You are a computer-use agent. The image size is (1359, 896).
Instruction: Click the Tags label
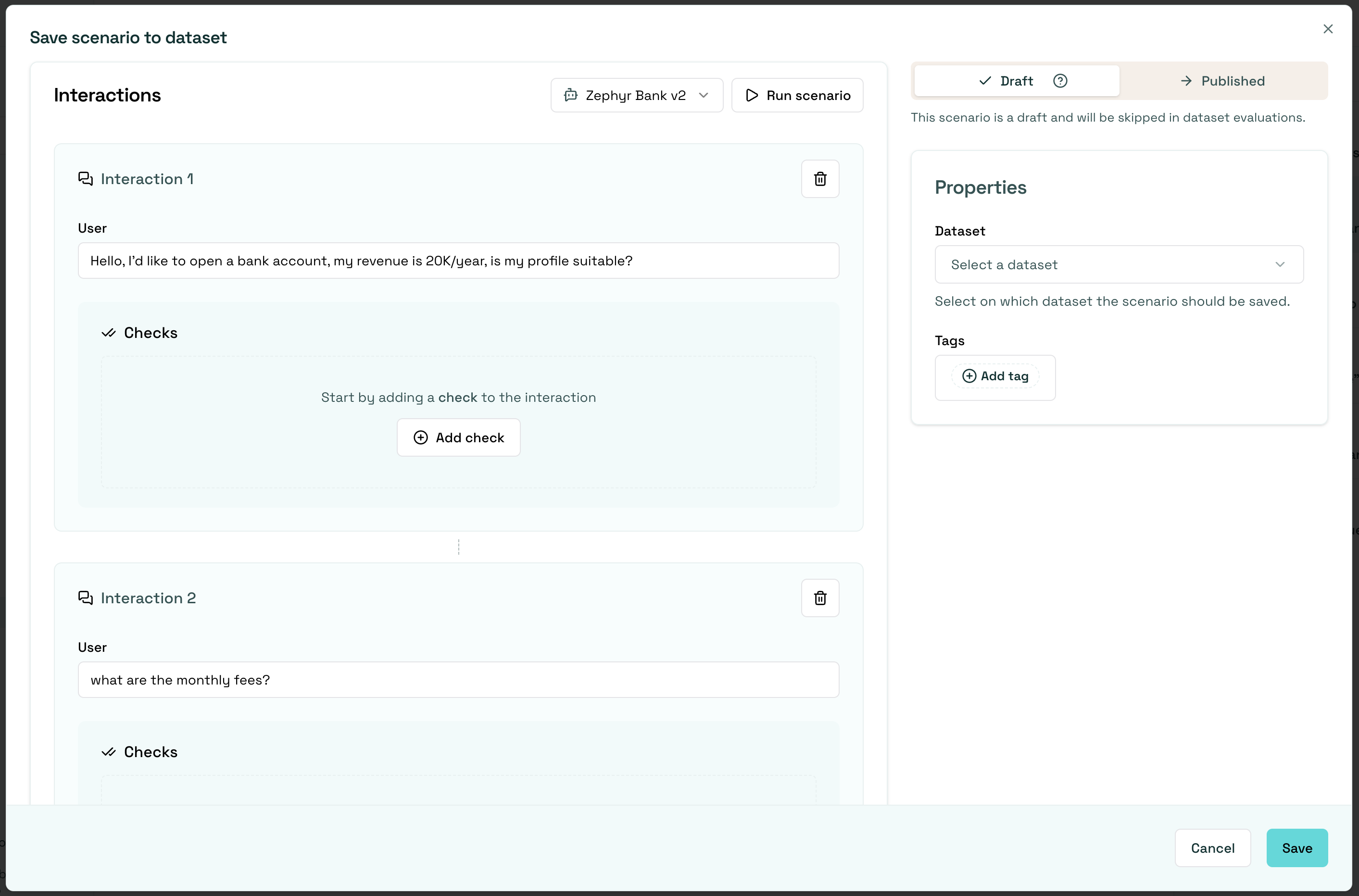click(x=950, y=341)
